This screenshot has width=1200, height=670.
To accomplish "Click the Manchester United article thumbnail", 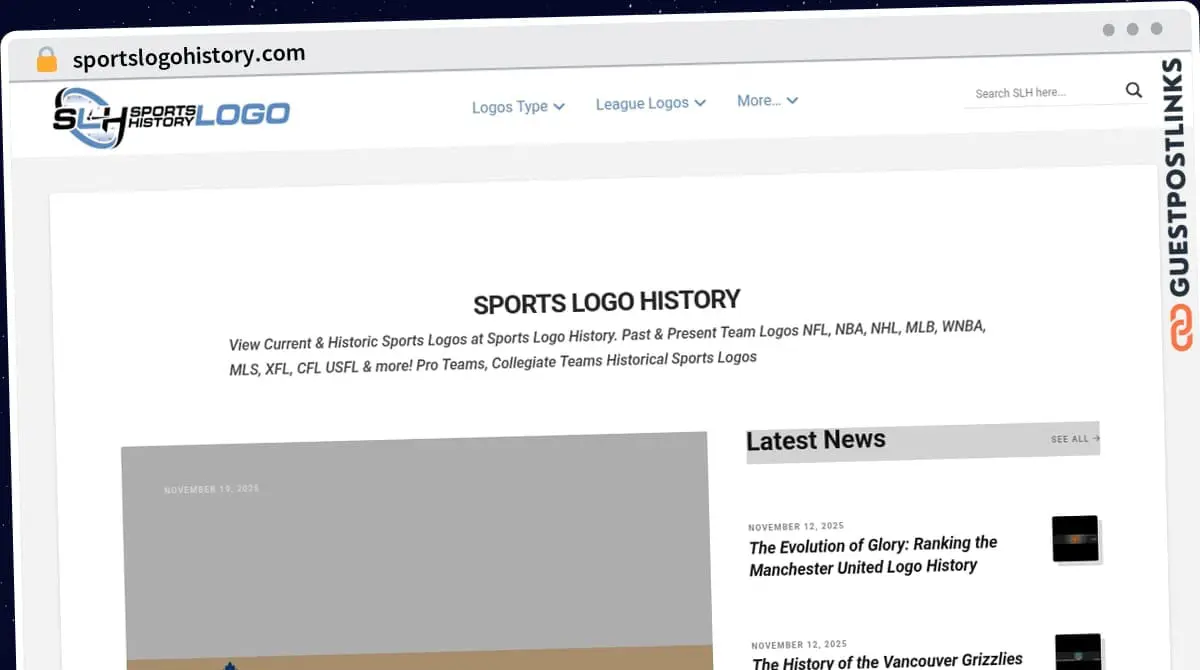I will [1075, 539].
